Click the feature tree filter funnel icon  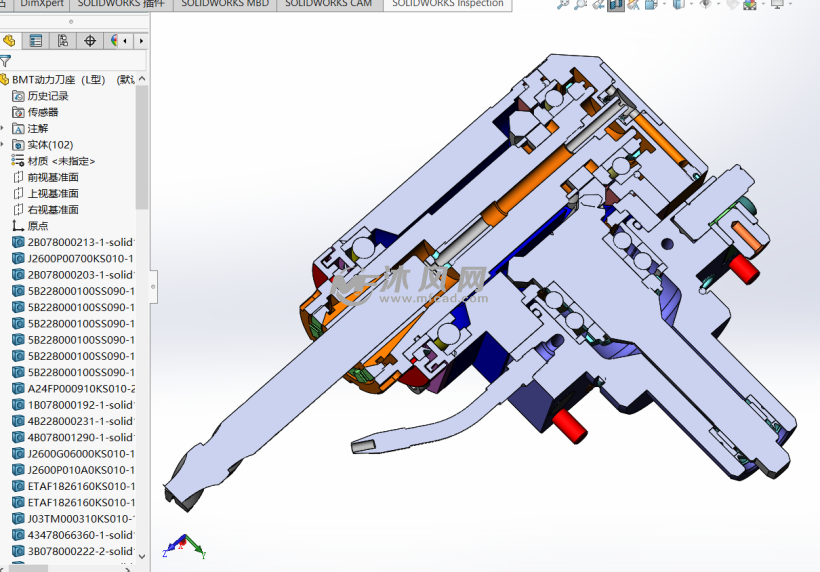tap(6, 62)
